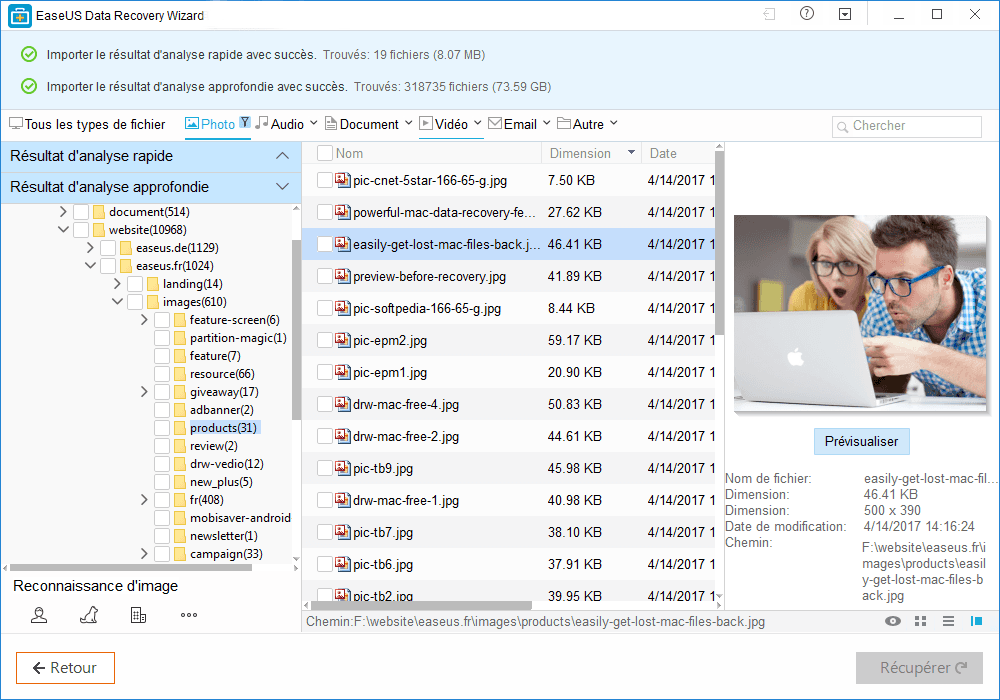Click the Retour button
Image resolution: width=1000 pixels, height=700 pixels.
pyautogui.click(x=66, y=667)
